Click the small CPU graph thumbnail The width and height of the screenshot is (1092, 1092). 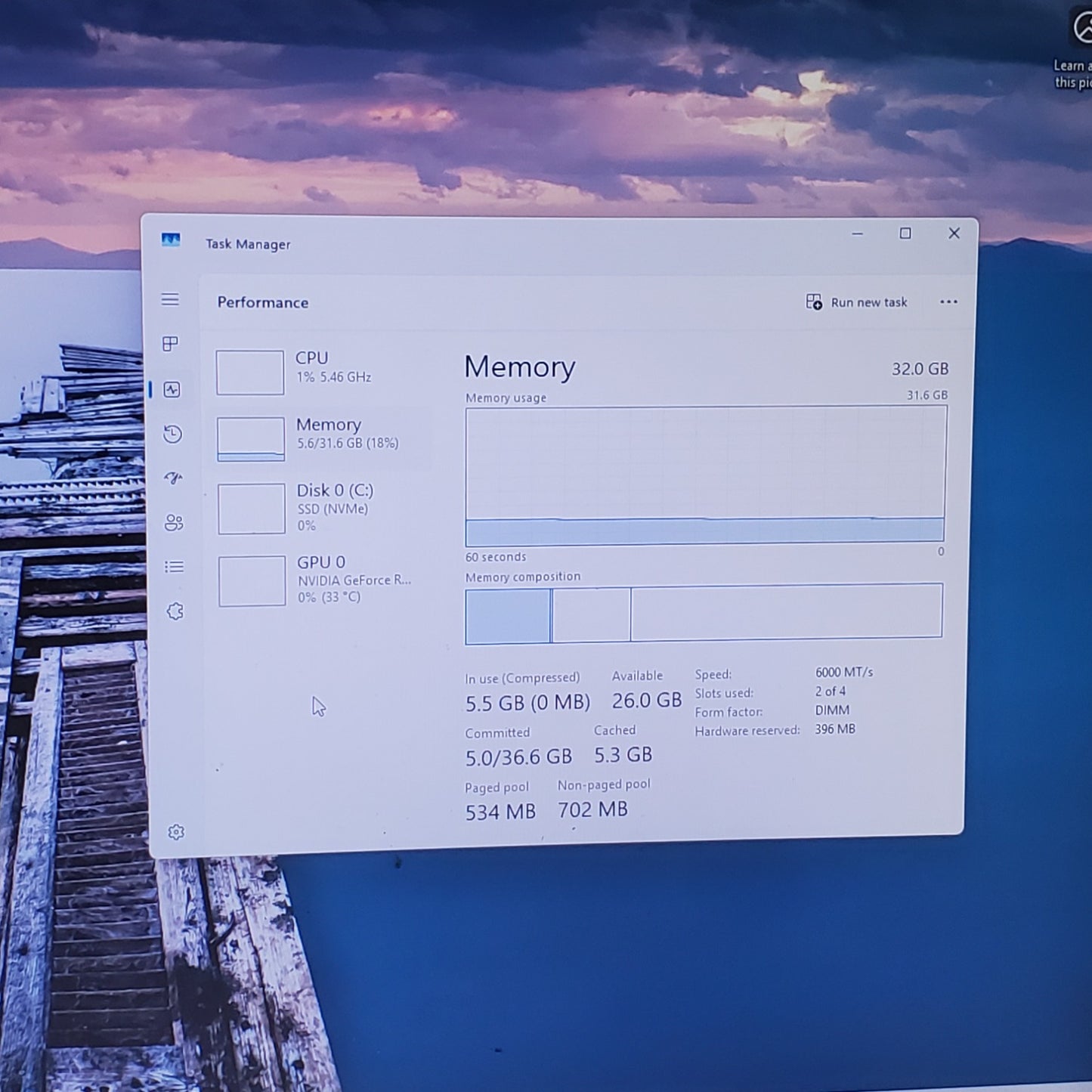tap(250, 371)
